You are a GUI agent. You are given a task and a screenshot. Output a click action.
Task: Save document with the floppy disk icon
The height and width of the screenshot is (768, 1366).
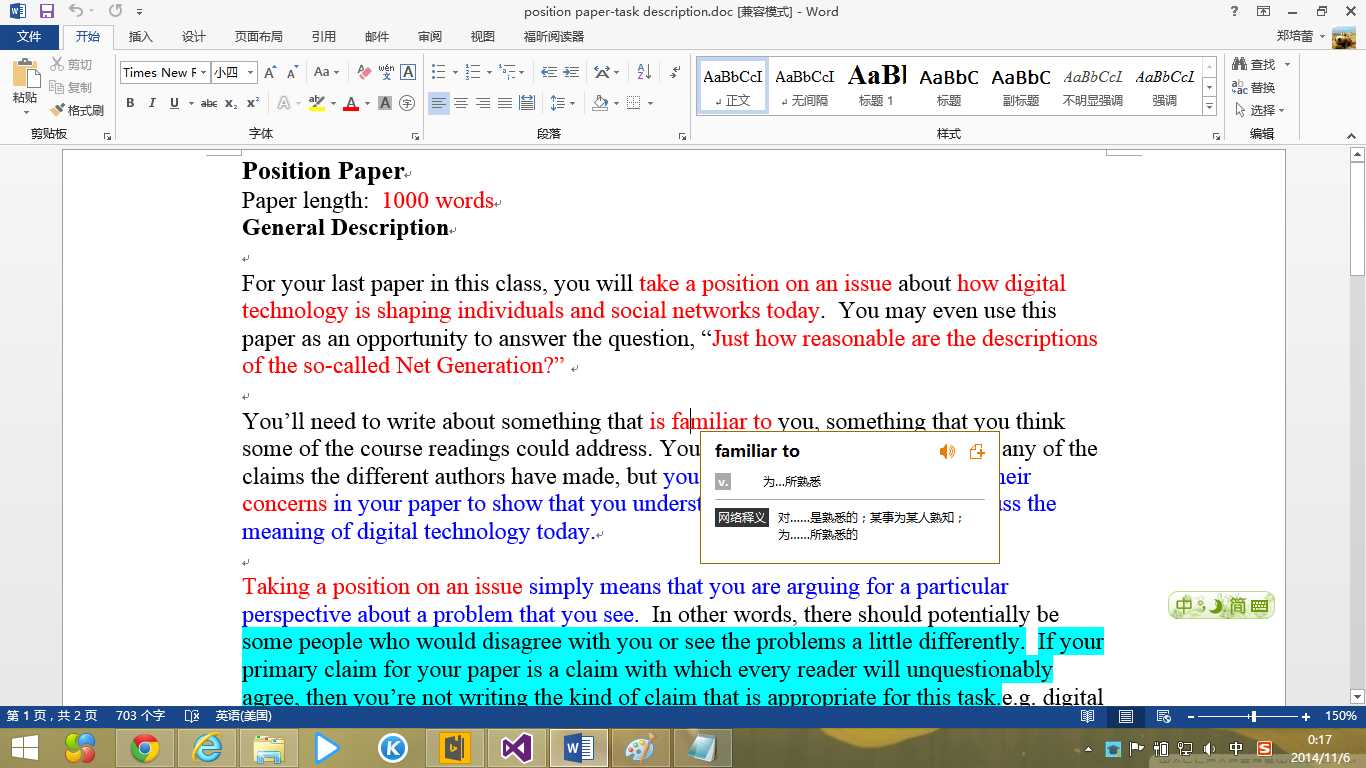point(46,12)
